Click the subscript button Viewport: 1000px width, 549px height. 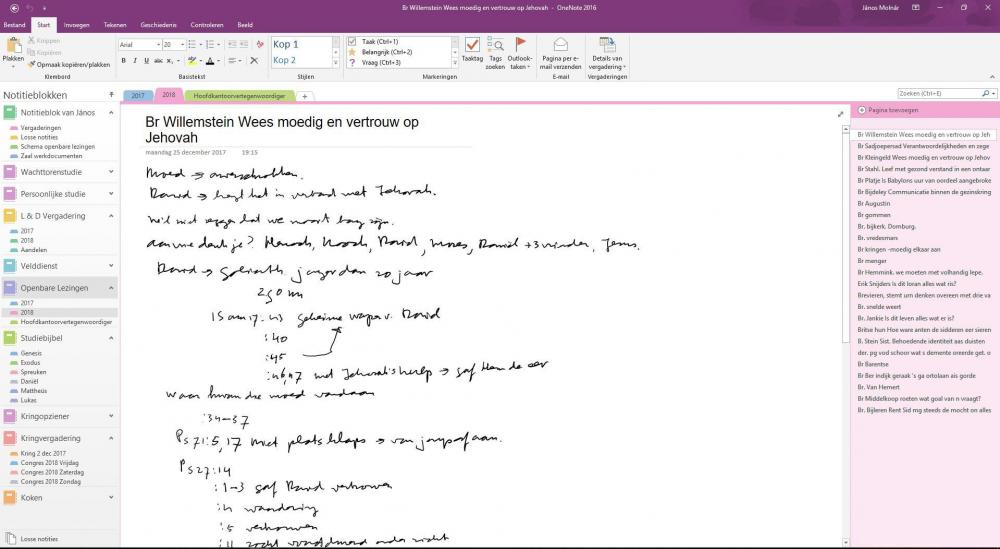pos(170,61)
